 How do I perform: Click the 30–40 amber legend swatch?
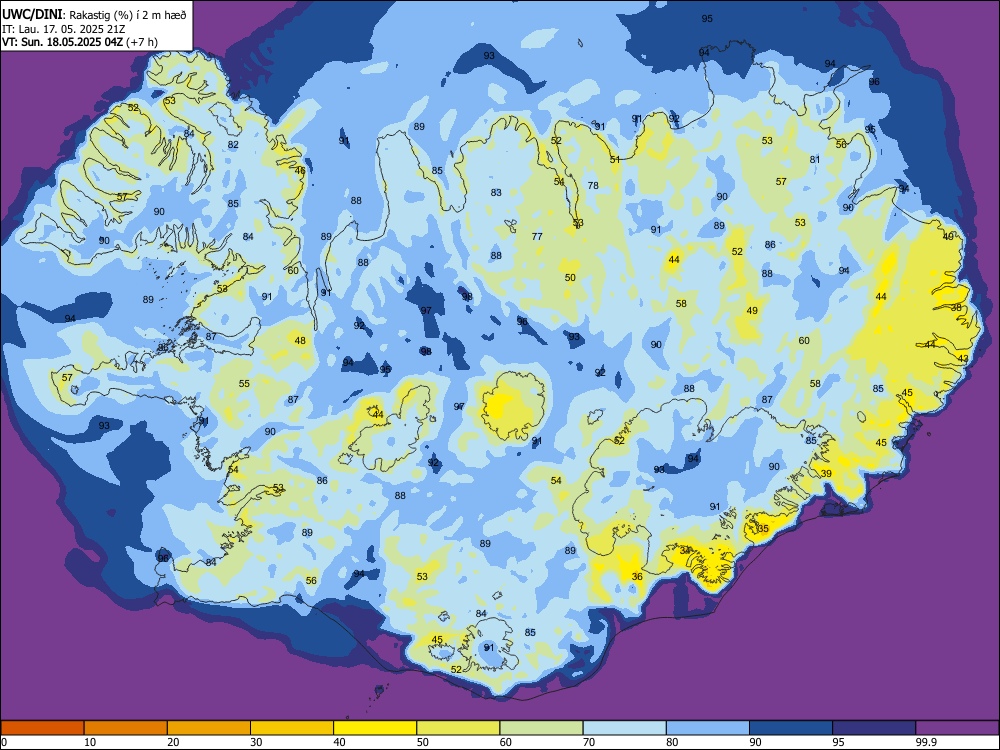pyautogui.click(x=292, y=728)
